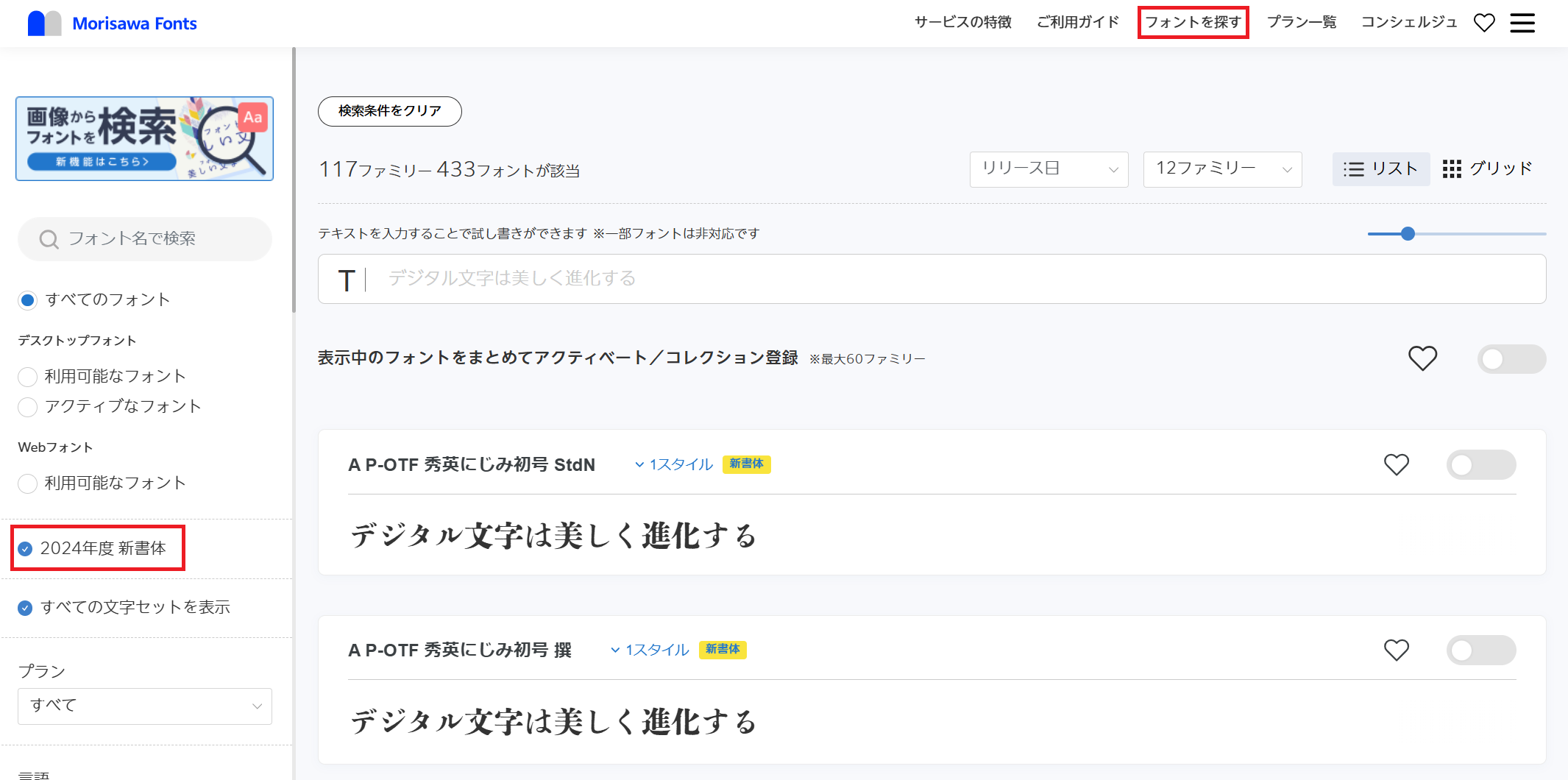This screenshot has height=780, width=1568.
Task: Click the magnifier icon in font search
Action: pos(49,239)
